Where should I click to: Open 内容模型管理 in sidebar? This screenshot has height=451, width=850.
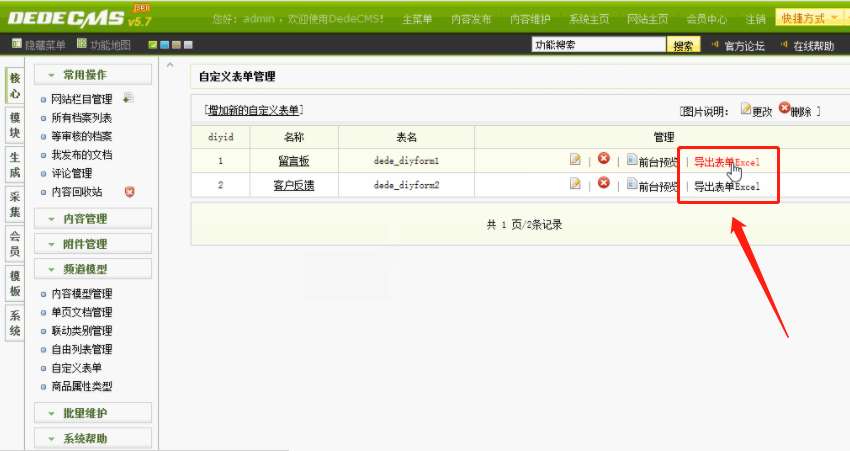click(81, 294)
